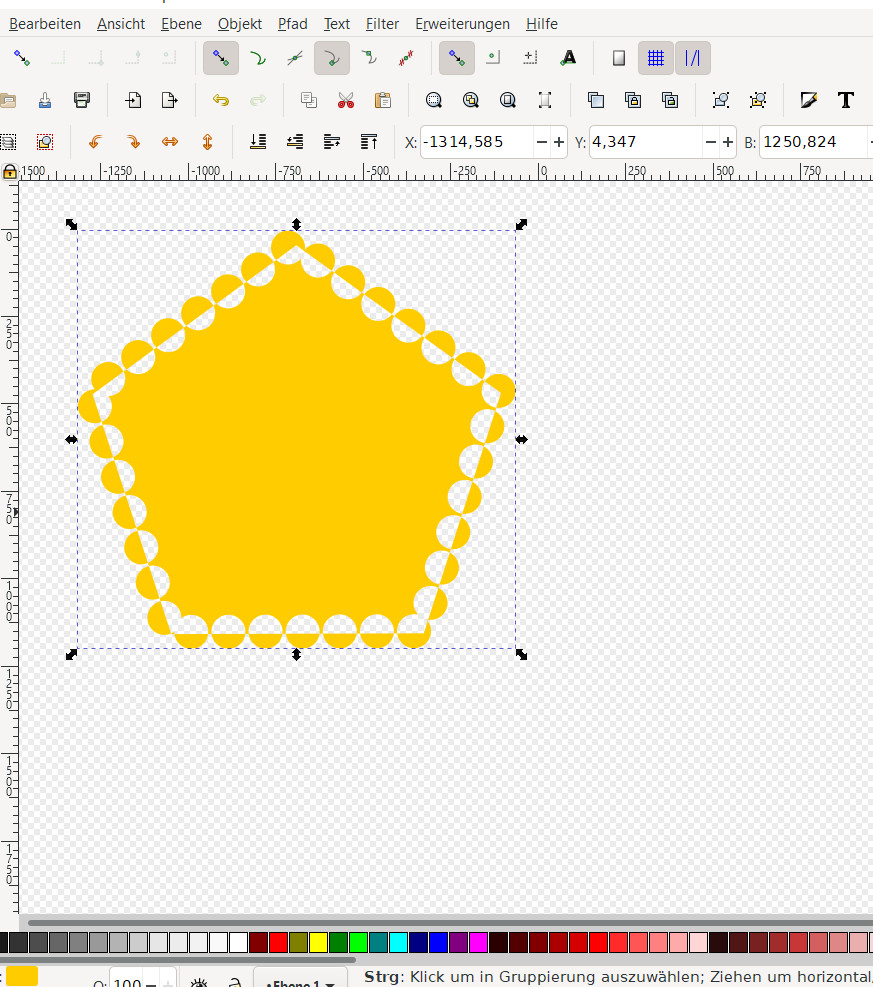Screen dimensions: 873x987
Task: Rotate selection 90° clockwise
Action: coord(132,142)
